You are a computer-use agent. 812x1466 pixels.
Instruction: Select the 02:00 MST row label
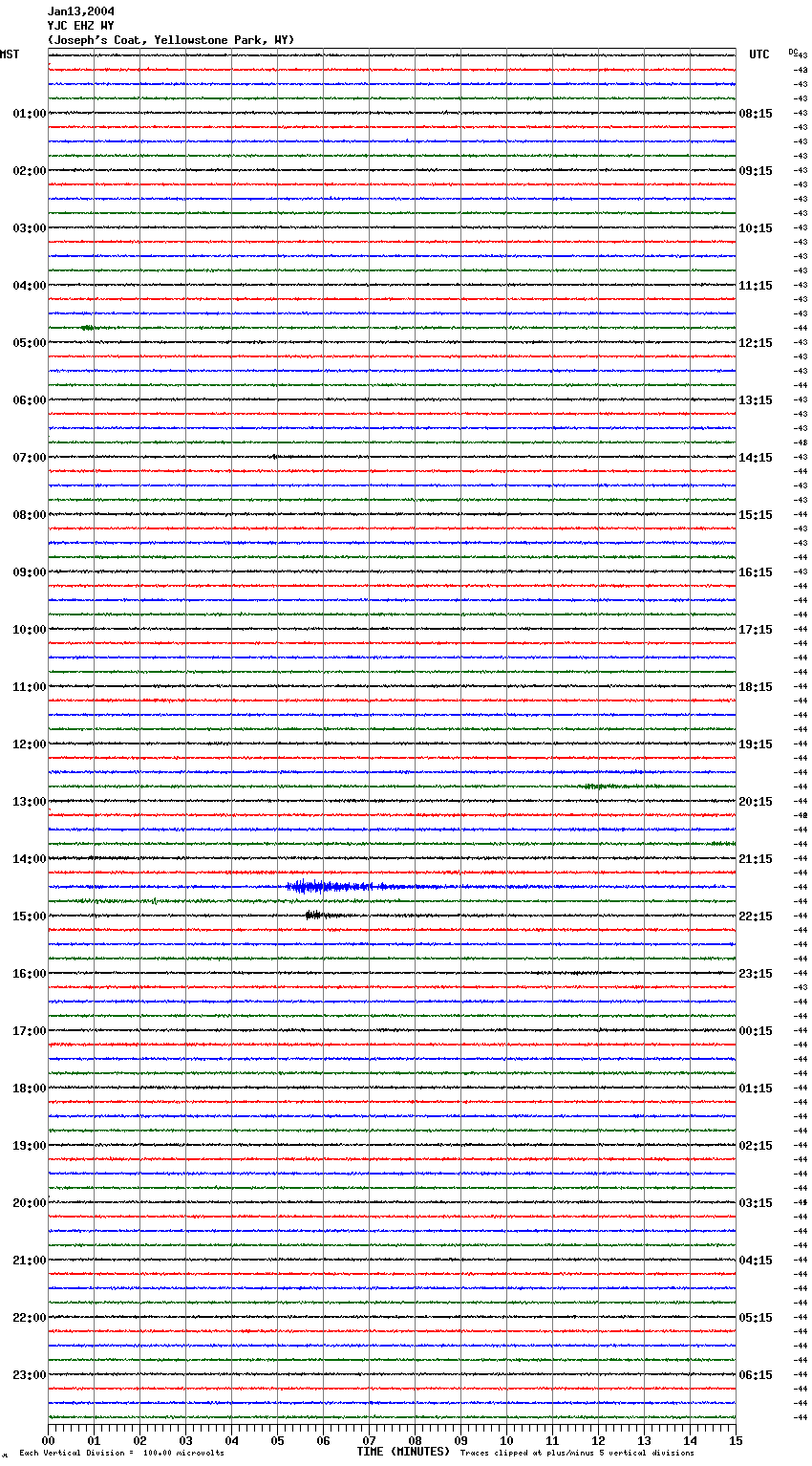point(30,171)
